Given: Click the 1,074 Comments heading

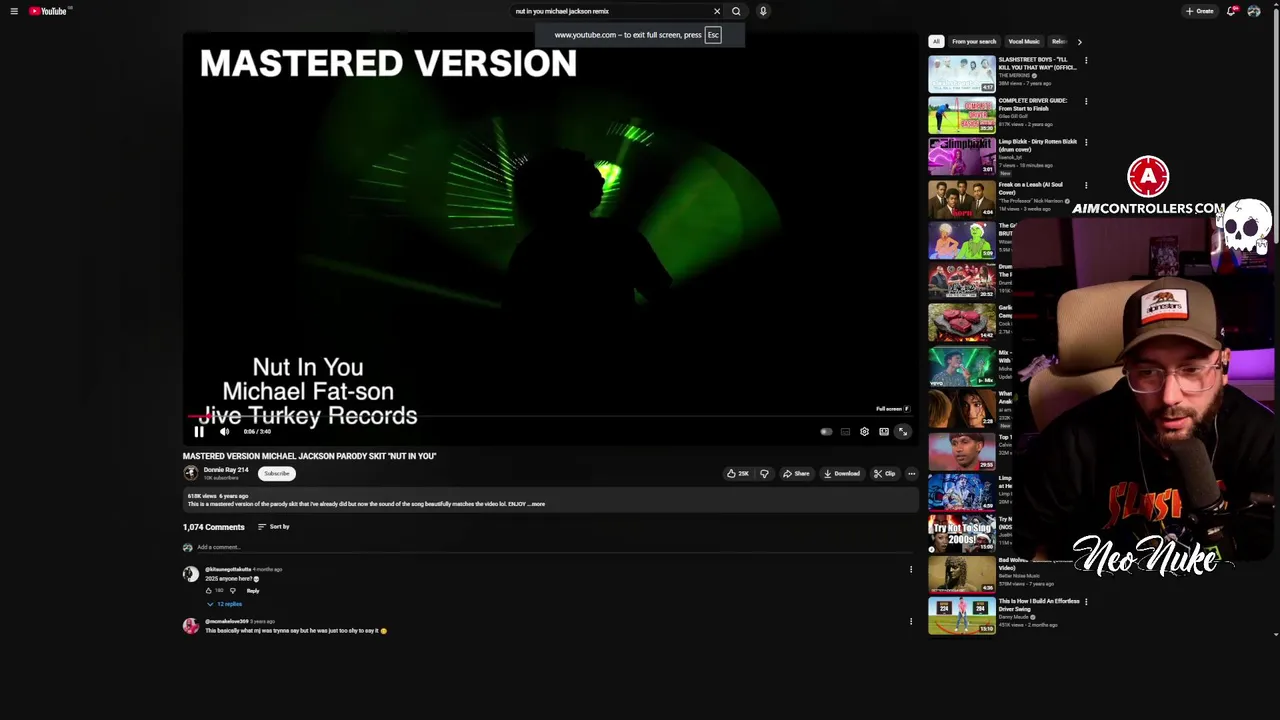Looking at the screenshot, I should pyautogui.click(x=214, y=527).
